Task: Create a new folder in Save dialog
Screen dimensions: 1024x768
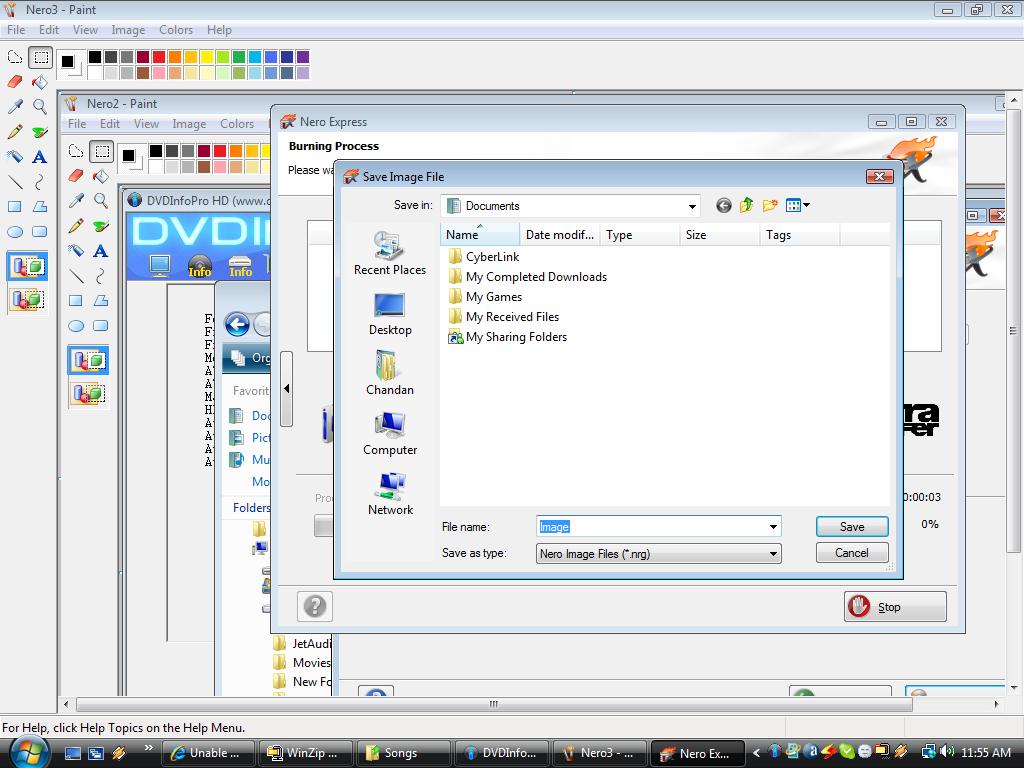Action: (770, 206)
